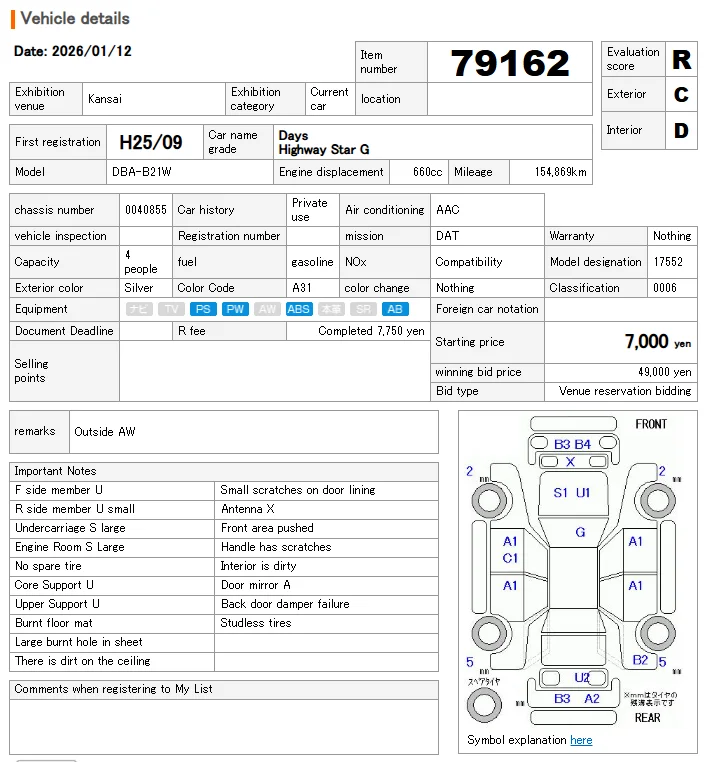
Task: Click the blue PS equipment badge
Action: (203, 309)
